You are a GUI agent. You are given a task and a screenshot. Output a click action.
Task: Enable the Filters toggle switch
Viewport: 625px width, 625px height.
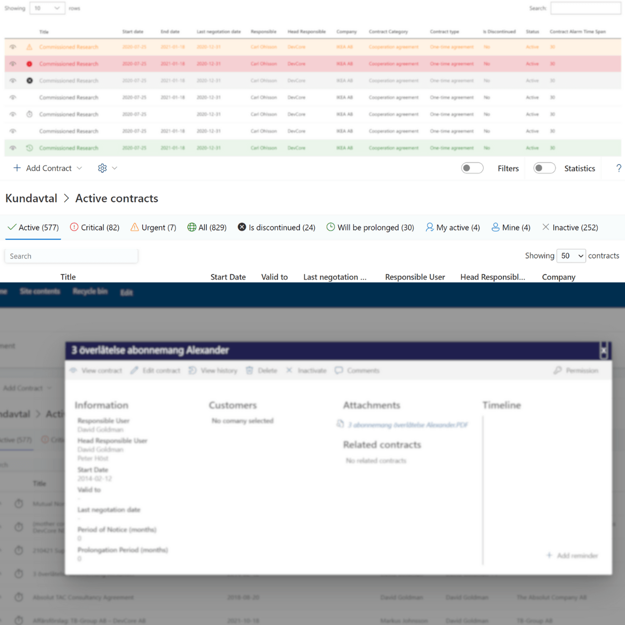(x=472, y=168)
